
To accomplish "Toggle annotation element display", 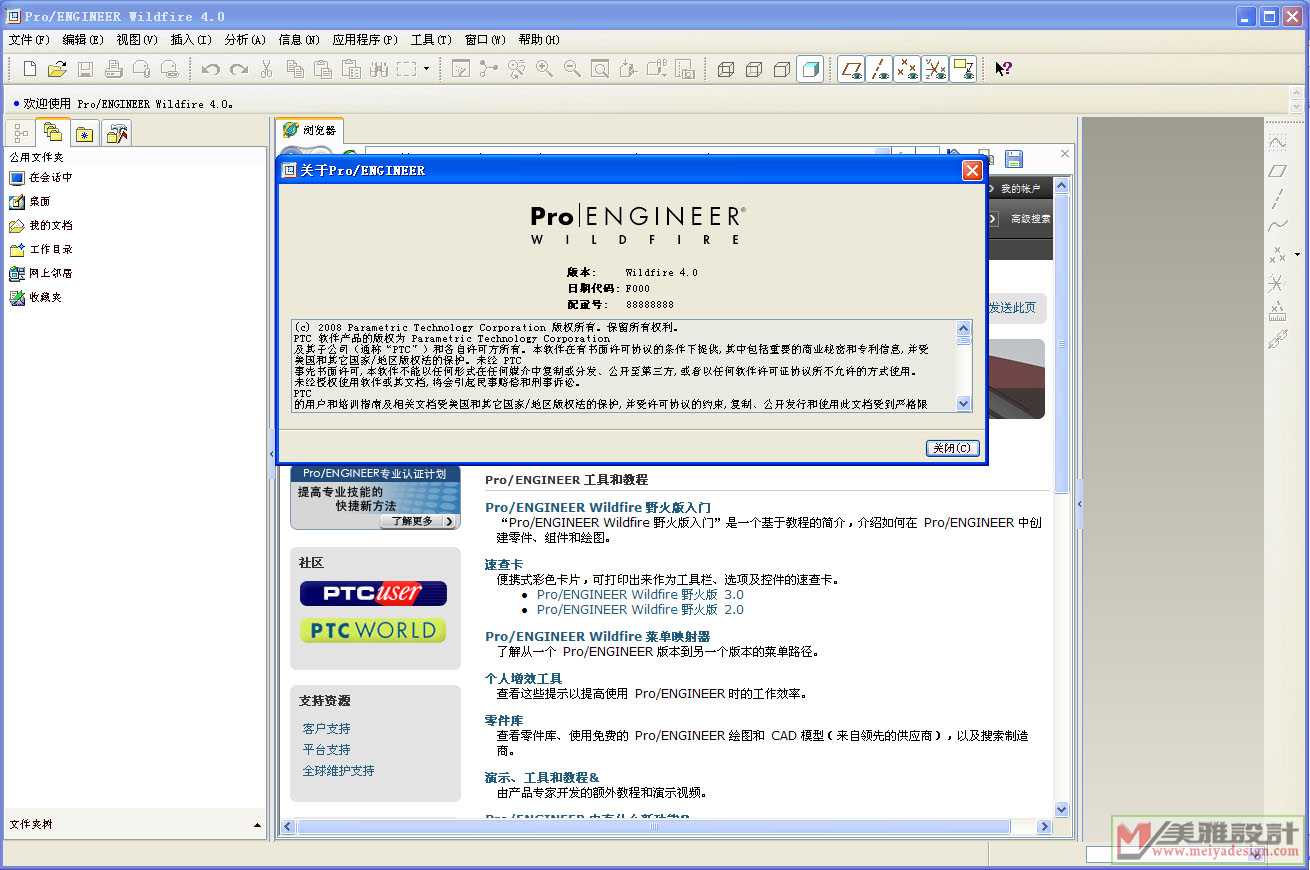I will click(x=963, y=69).
